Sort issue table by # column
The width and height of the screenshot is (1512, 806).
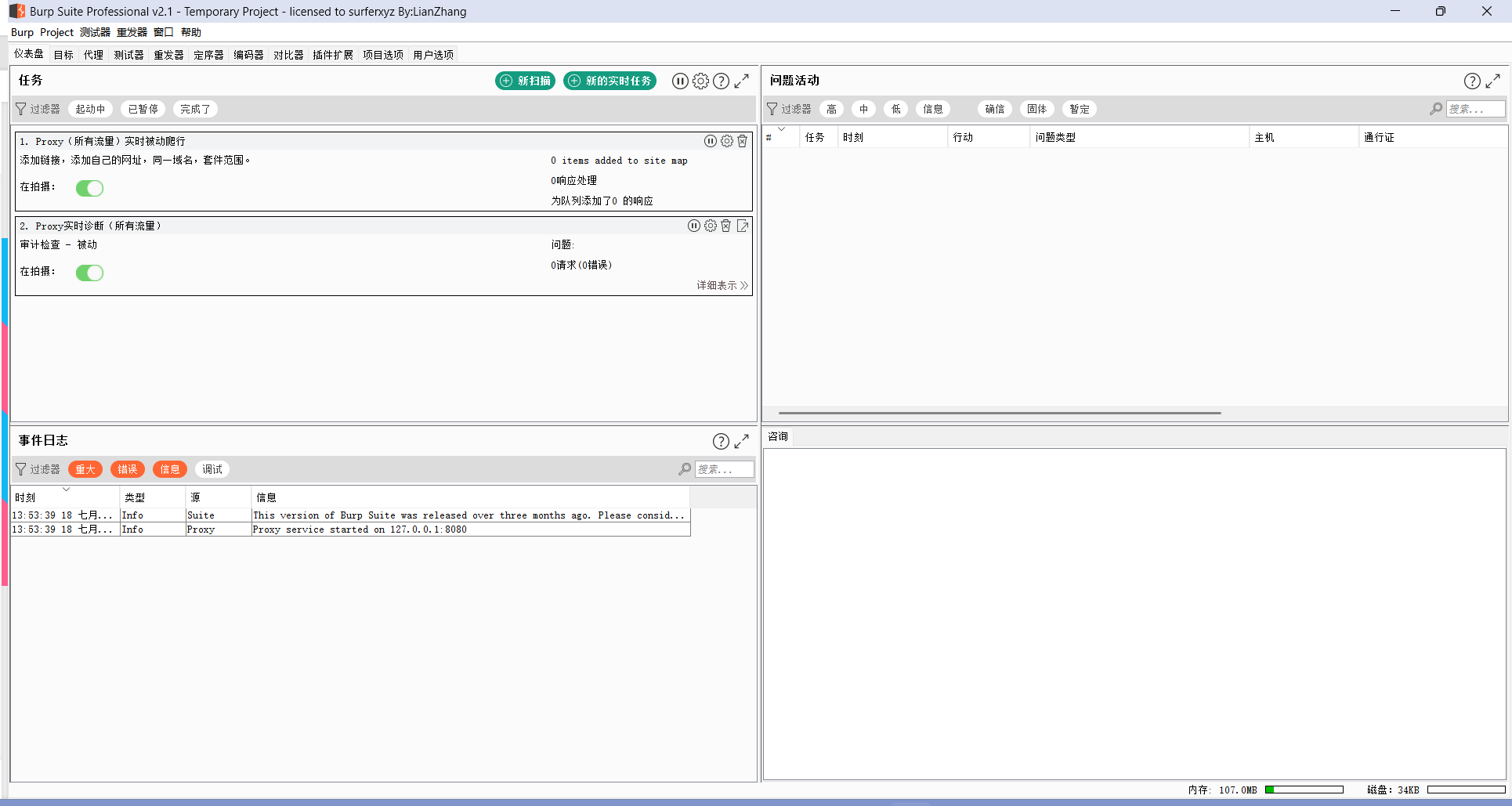click(x=782, y=137)
